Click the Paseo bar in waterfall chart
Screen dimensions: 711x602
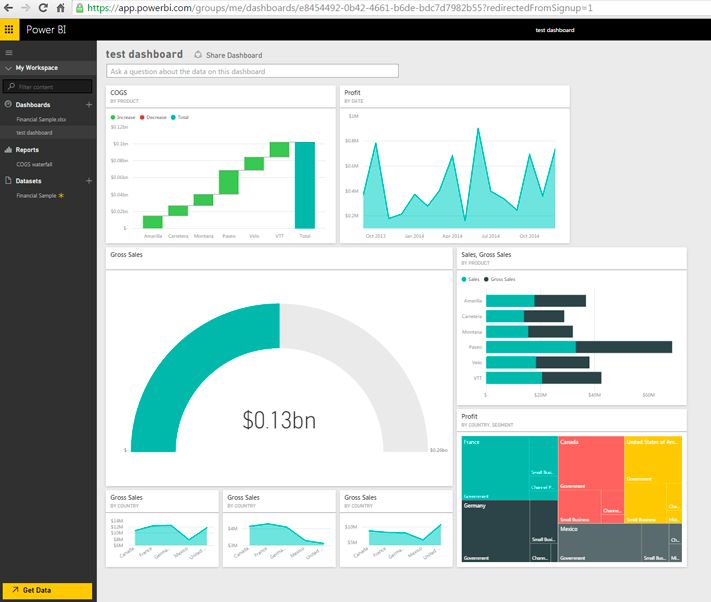(x=229, y=182)
